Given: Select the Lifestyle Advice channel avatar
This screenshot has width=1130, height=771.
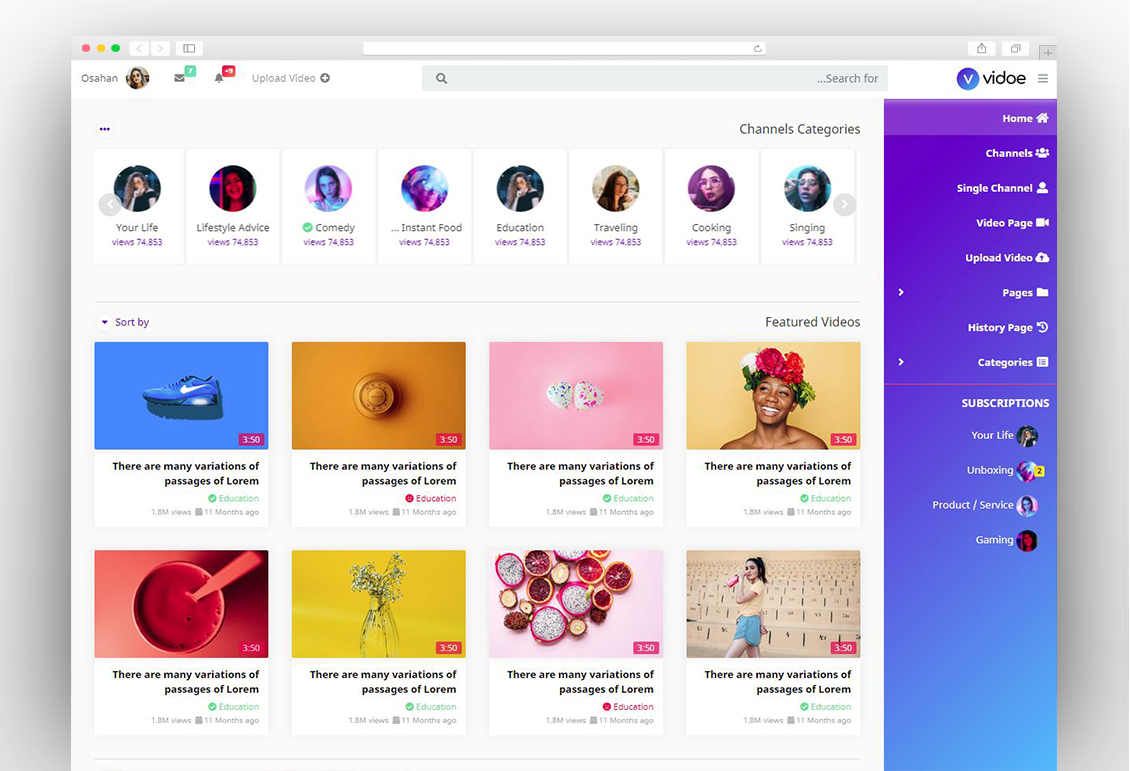Looking at the screenshot, I should pyautogui.click(x=233, y=188).
